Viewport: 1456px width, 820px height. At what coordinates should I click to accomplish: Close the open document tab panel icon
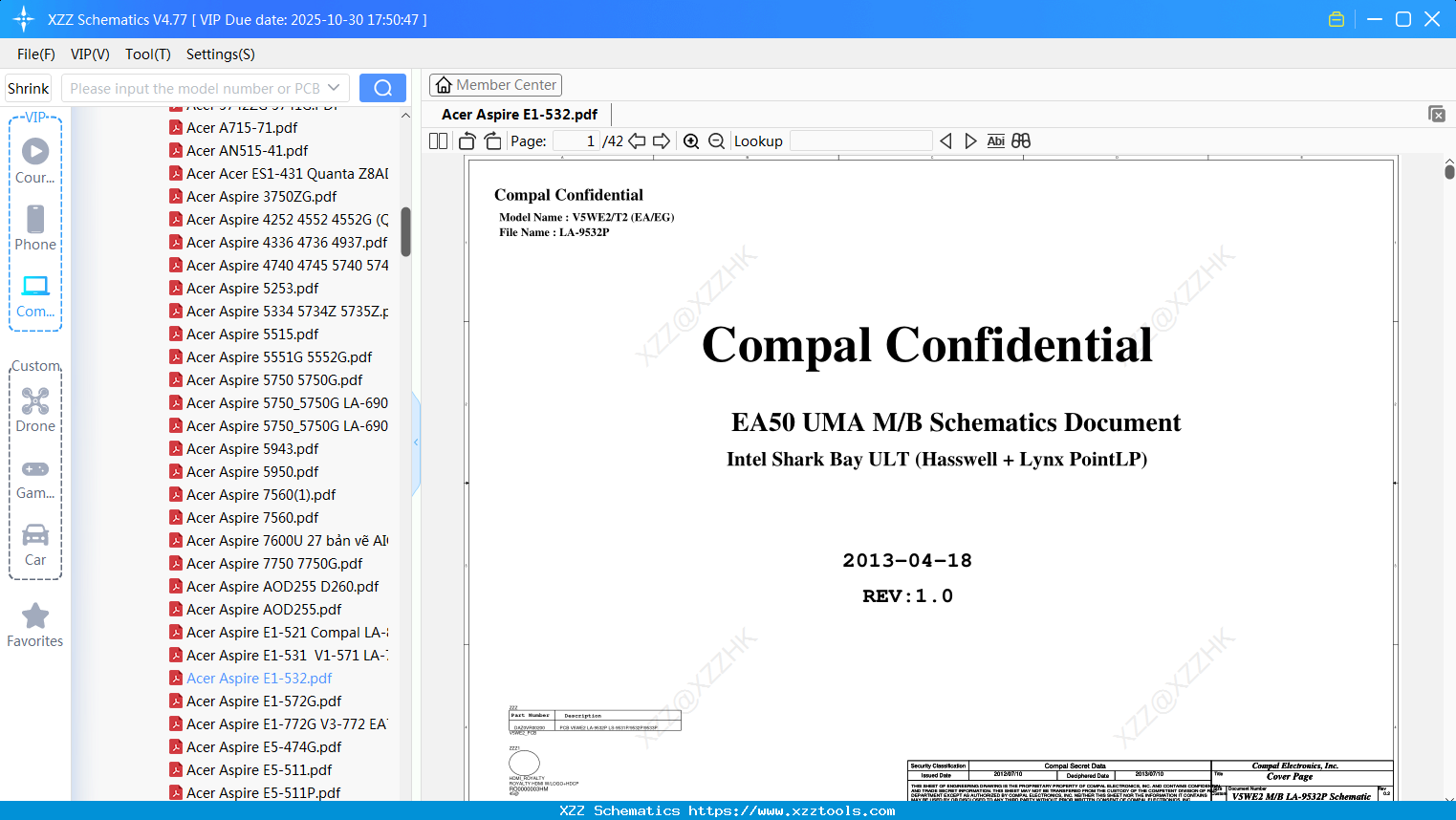(1437, 114)
